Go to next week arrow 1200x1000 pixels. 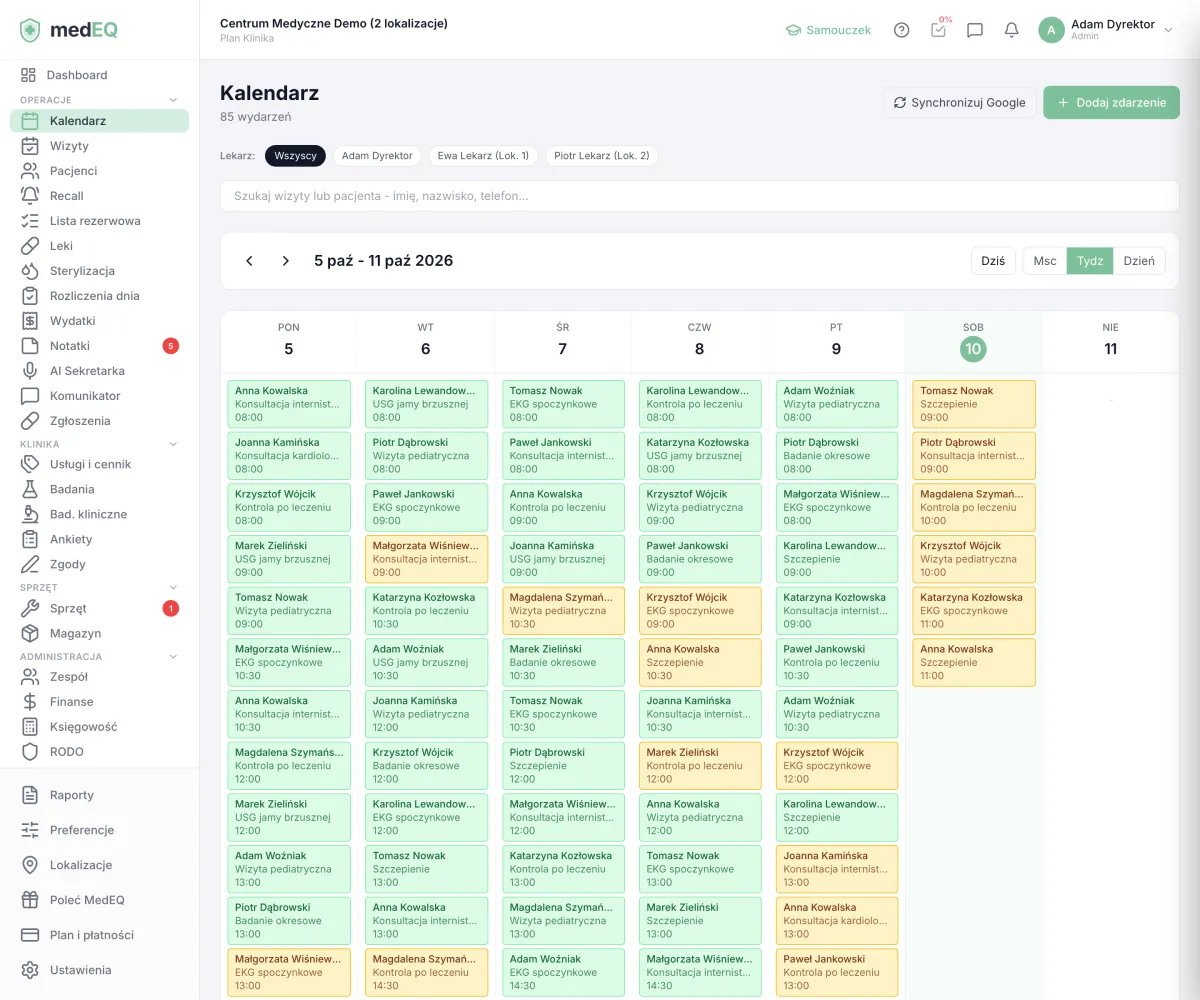285,261
